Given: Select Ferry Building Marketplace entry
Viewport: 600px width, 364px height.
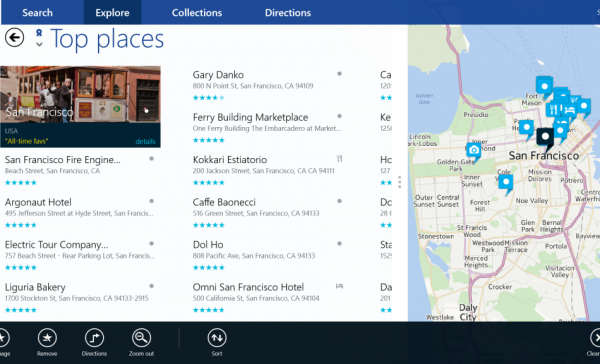Looking at the screenshot, I should [267, 128].
